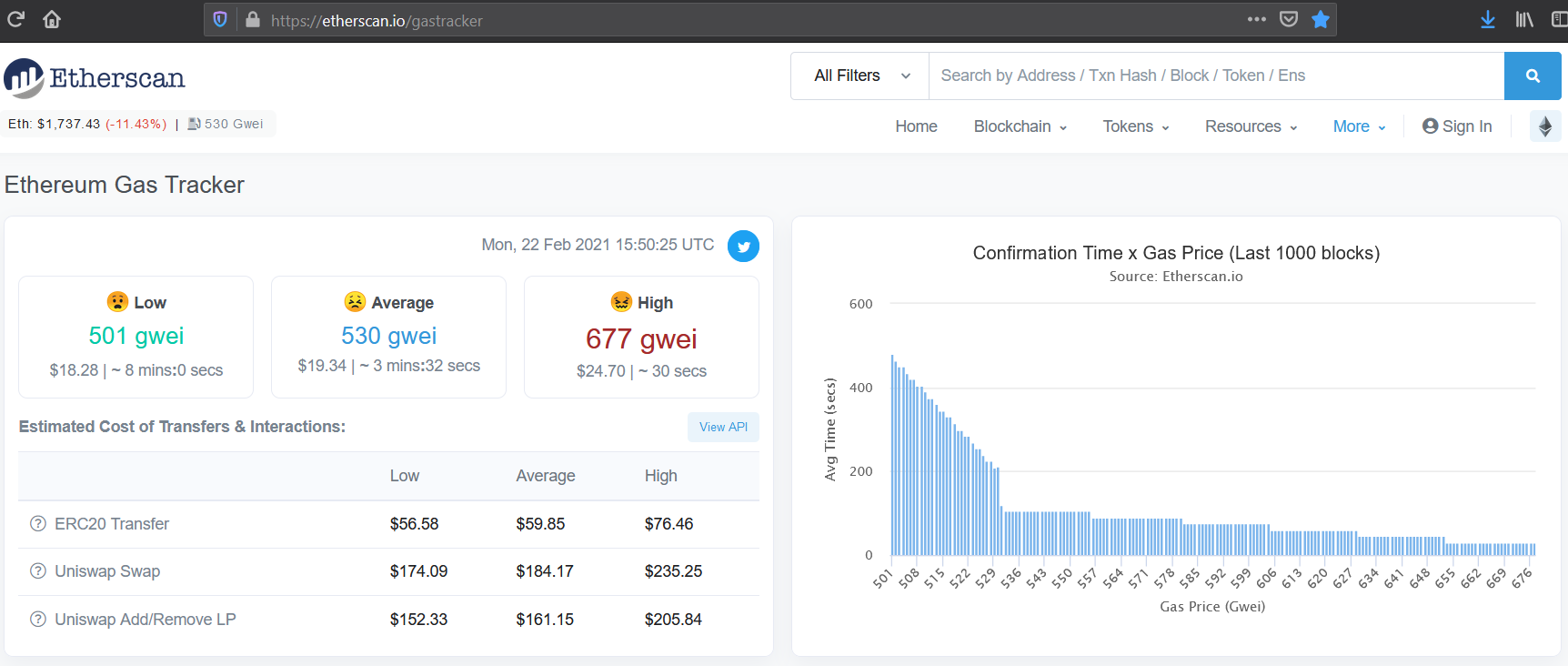Image resolution: width=1568 pixels, height=666 pixels.
Task: Click gas pump icon beside 530 Gwei
Action: click(194, 124)
